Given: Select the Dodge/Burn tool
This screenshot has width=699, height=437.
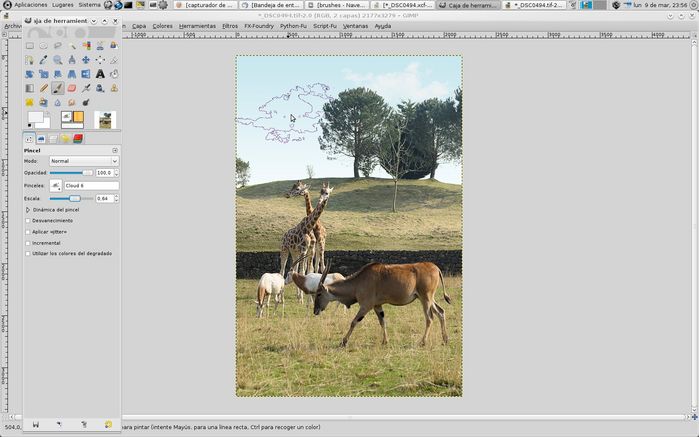Looking at the screenshot, I should tap(86, 103).
